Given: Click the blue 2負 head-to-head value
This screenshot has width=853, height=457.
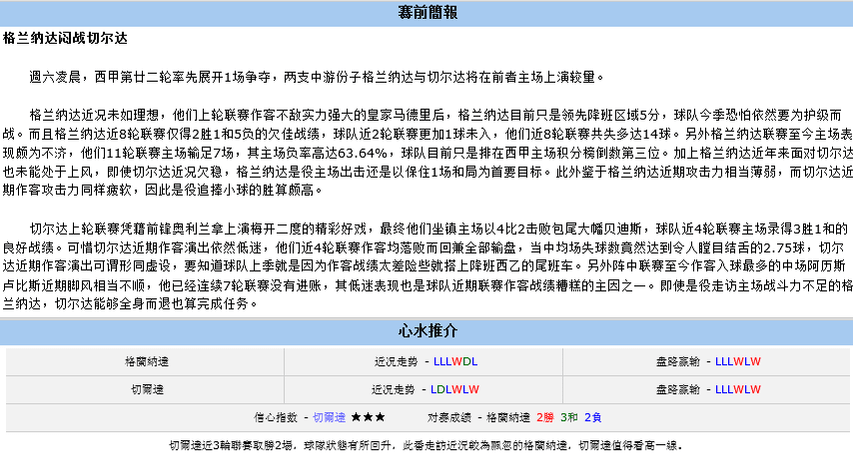Looking at the screenshot, I should click(x=593, y=417).
